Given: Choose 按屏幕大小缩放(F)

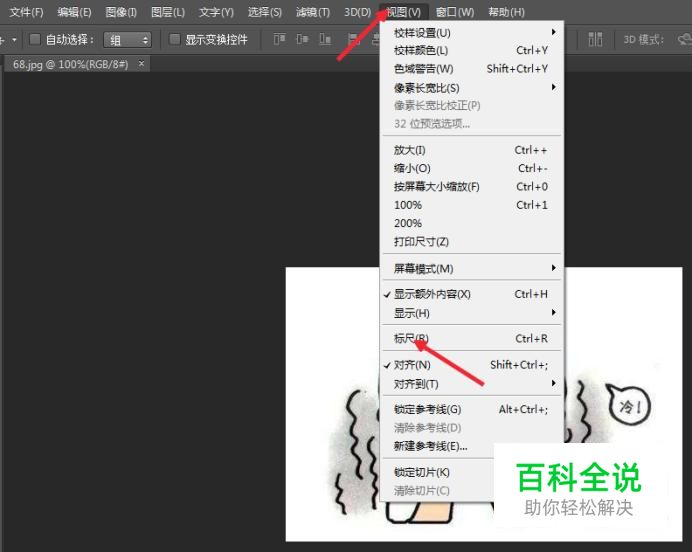Looking at the screenshot, I should (x=471, y=187).
